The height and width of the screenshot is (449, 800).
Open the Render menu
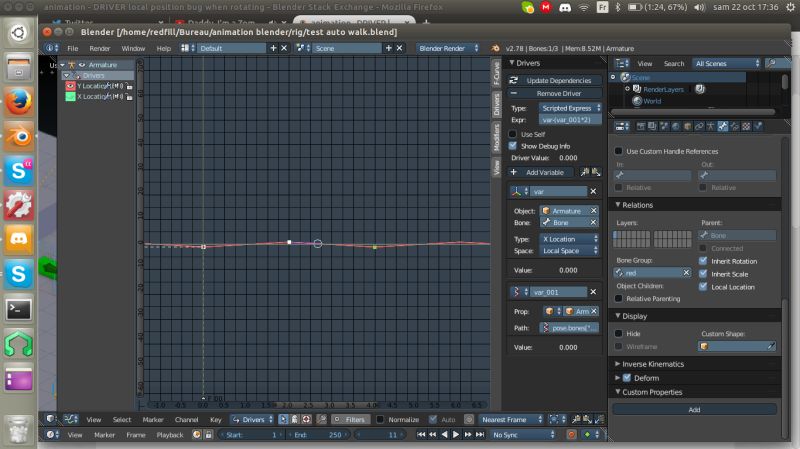[x=99, y=48]
